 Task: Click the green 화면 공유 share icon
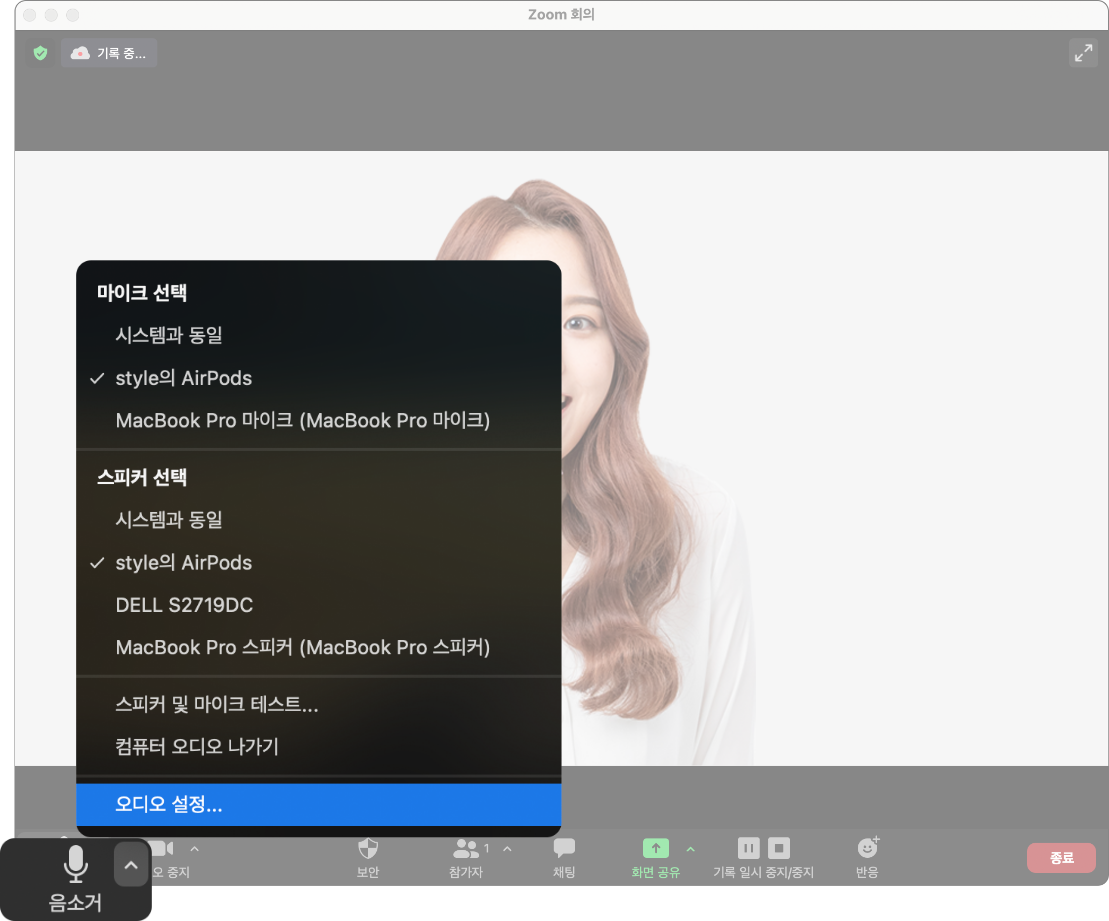655,848
